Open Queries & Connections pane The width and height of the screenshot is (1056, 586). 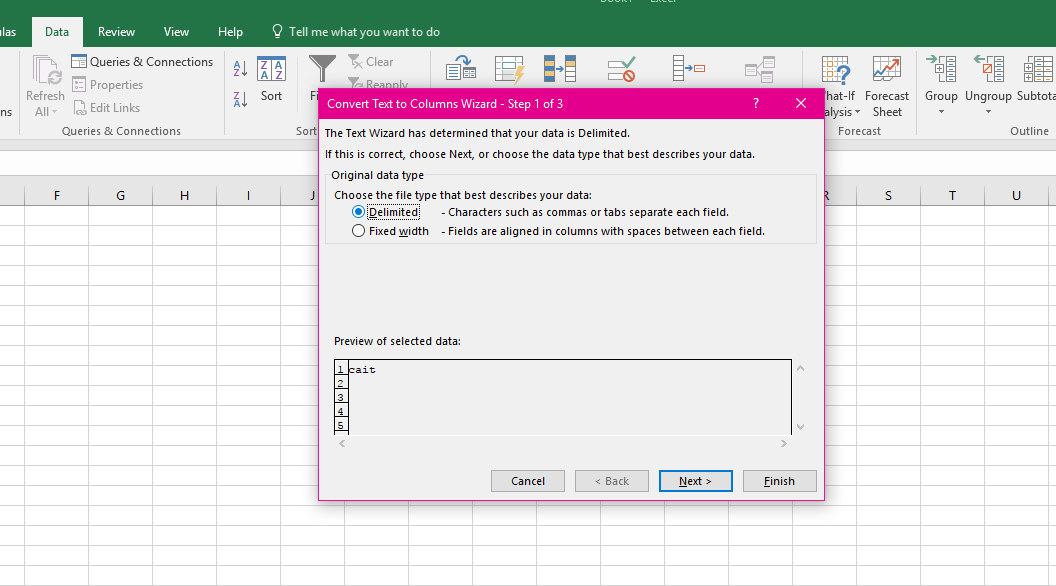click(142, 62)
